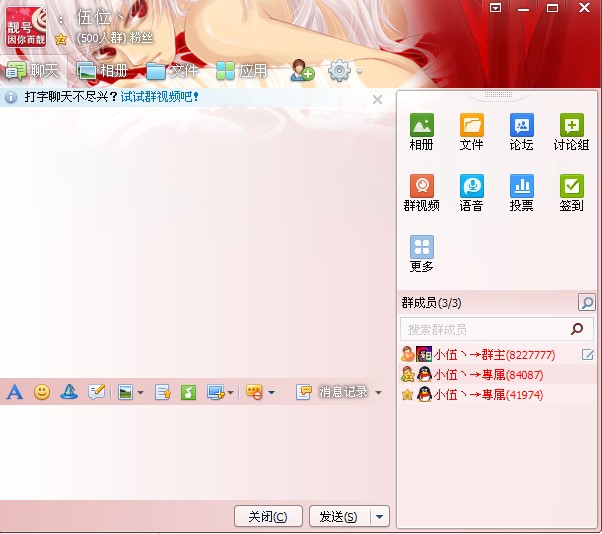This screenshot has width=602, height=534.
Task: Expand the message blocking options arrow
Action: point(271,393)
